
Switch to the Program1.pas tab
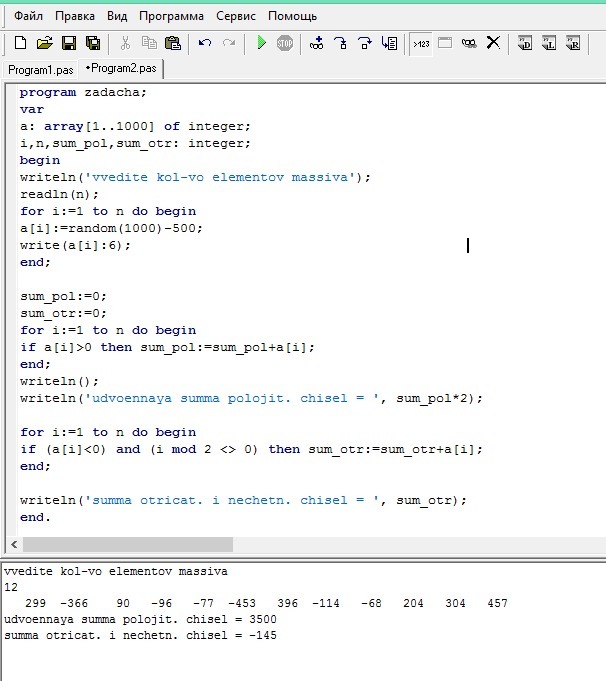40,70
